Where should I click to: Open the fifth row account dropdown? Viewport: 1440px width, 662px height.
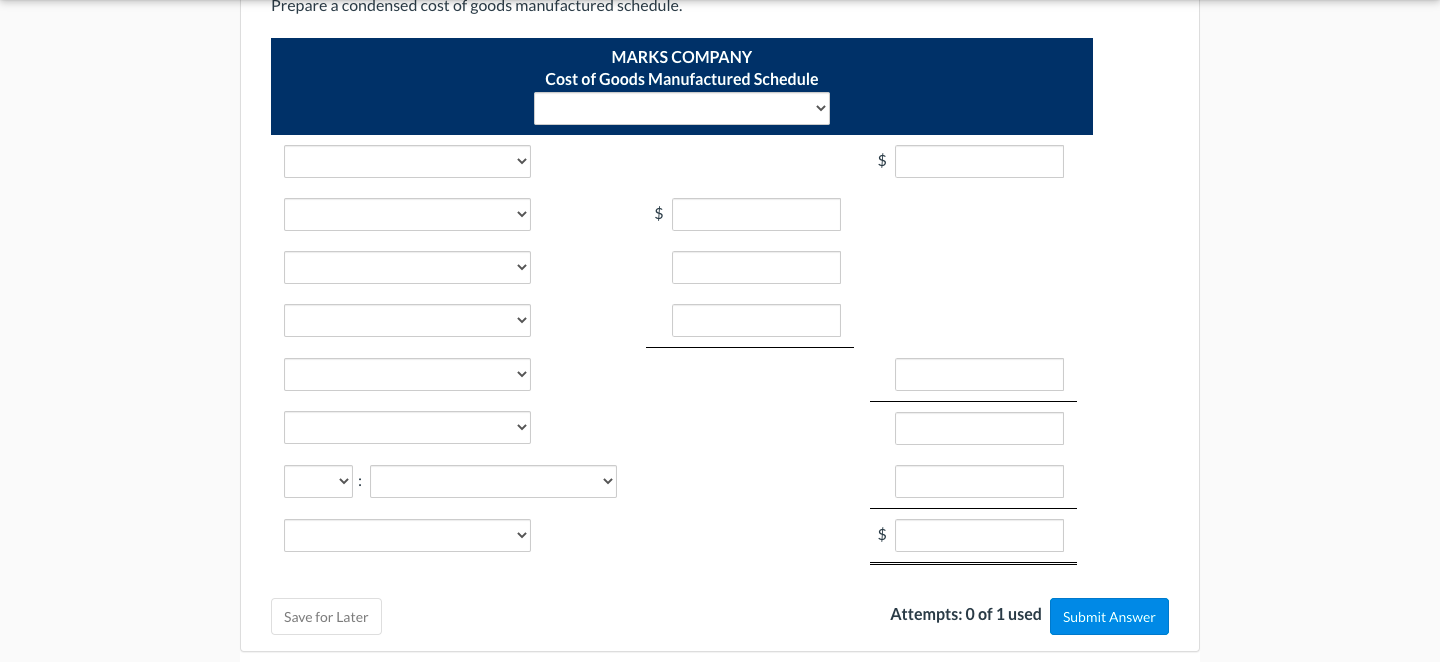click(x=406, y=374)
